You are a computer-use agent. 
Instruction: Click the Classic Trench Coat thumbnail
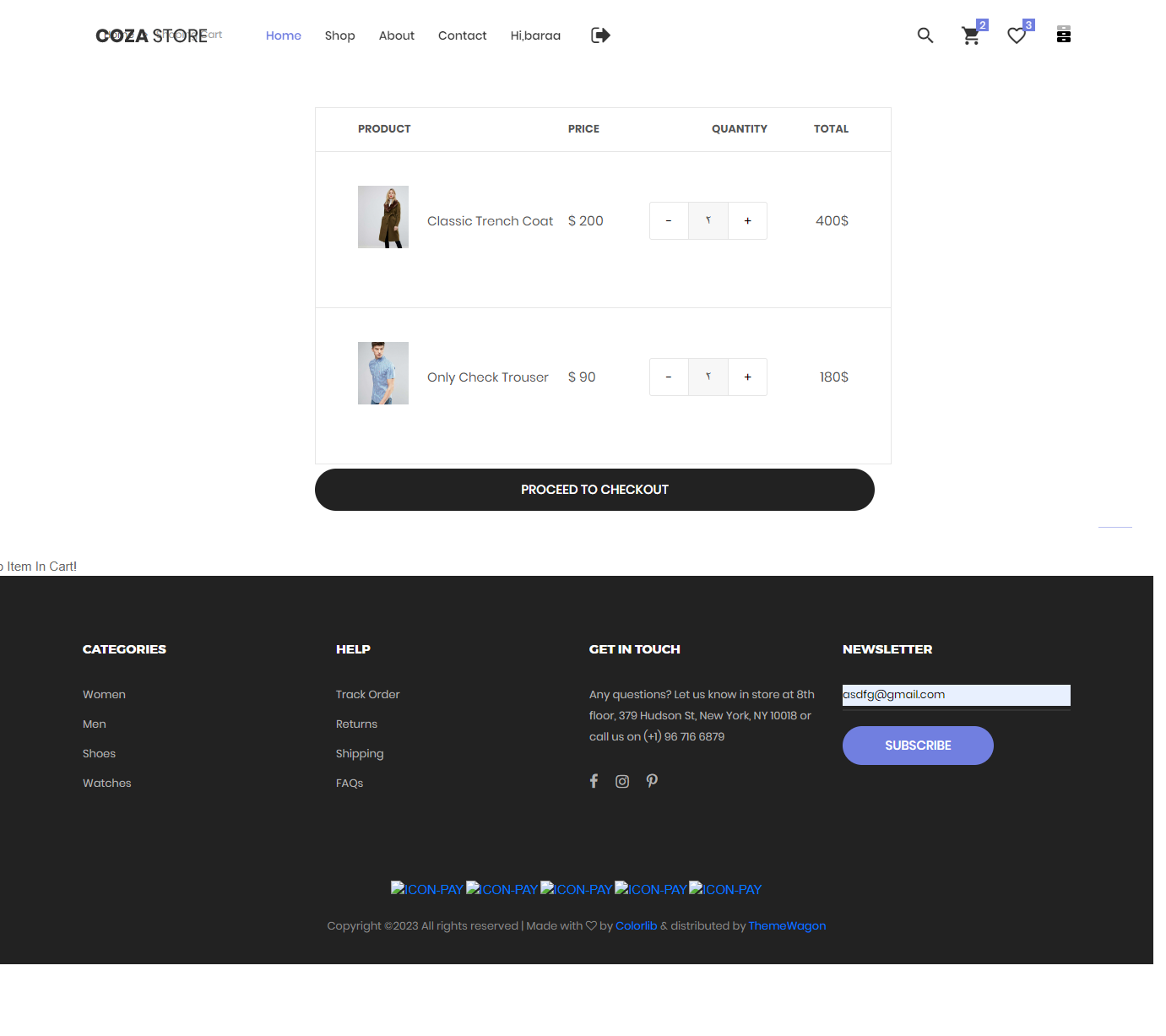[x=383, y=217]
